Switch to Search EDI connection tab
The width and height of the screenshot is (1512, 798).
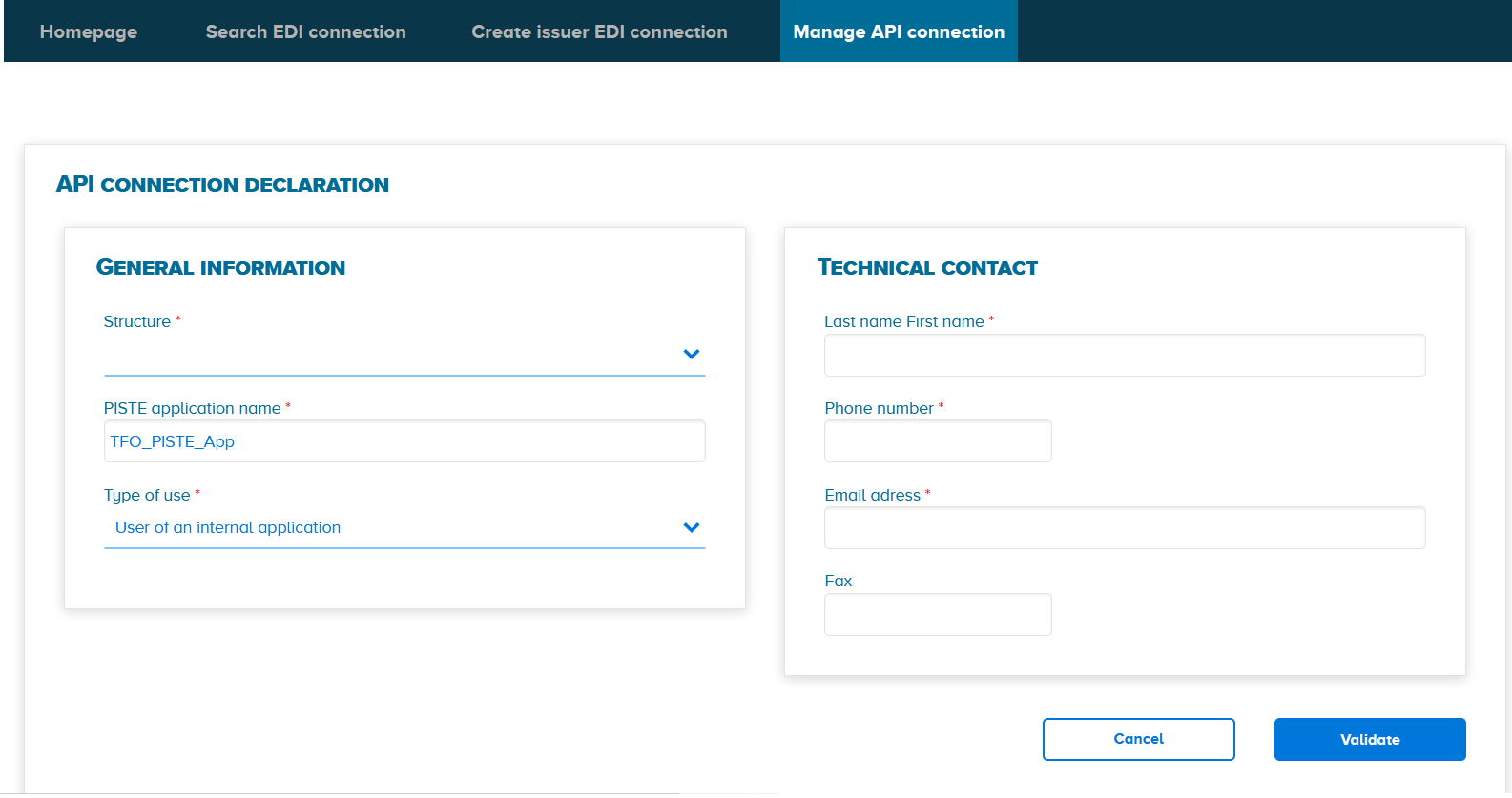pos(305,31)
